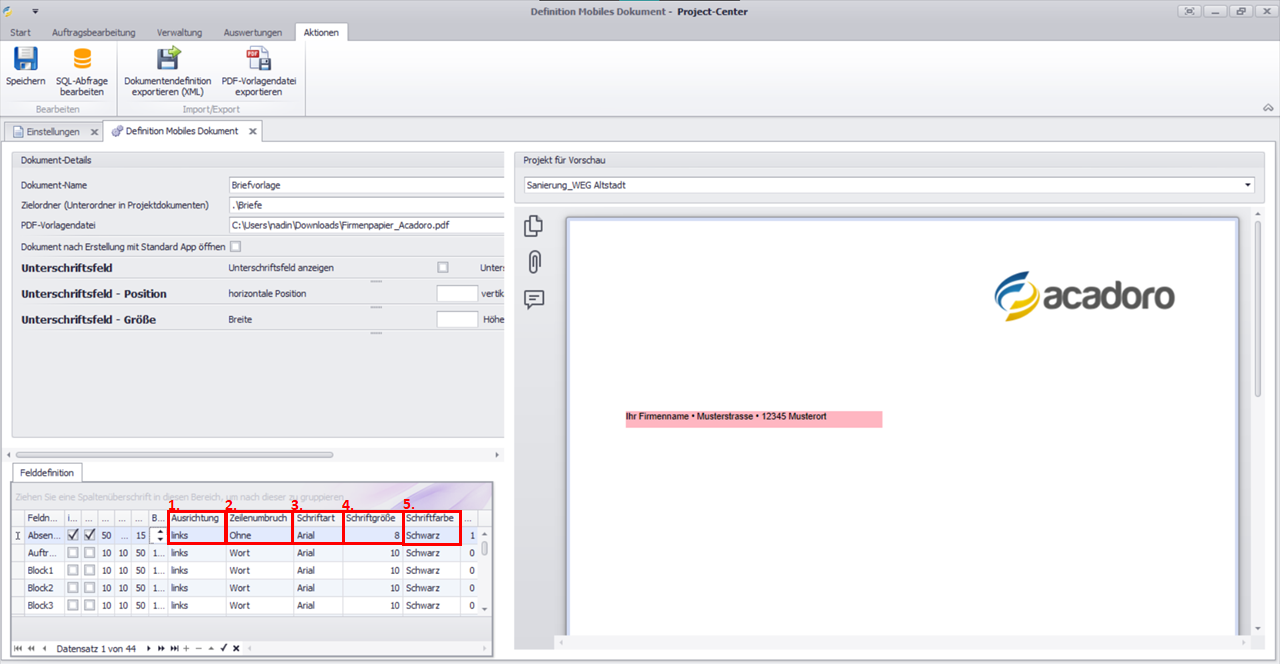Switch to the Einstellungen document tab
This screenshot has width=1280, height=664.
tap(52, 131)
